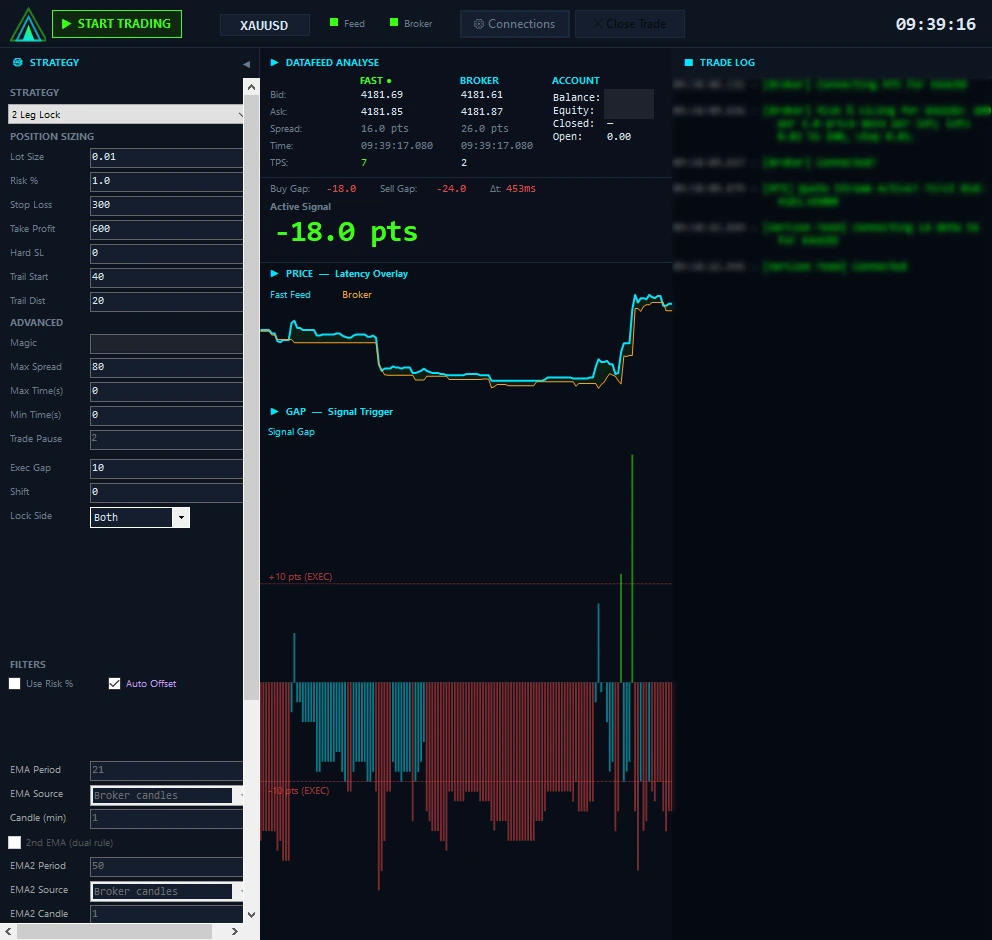Click the Trail Dist input field
The image size is (992, 940).
166,302
